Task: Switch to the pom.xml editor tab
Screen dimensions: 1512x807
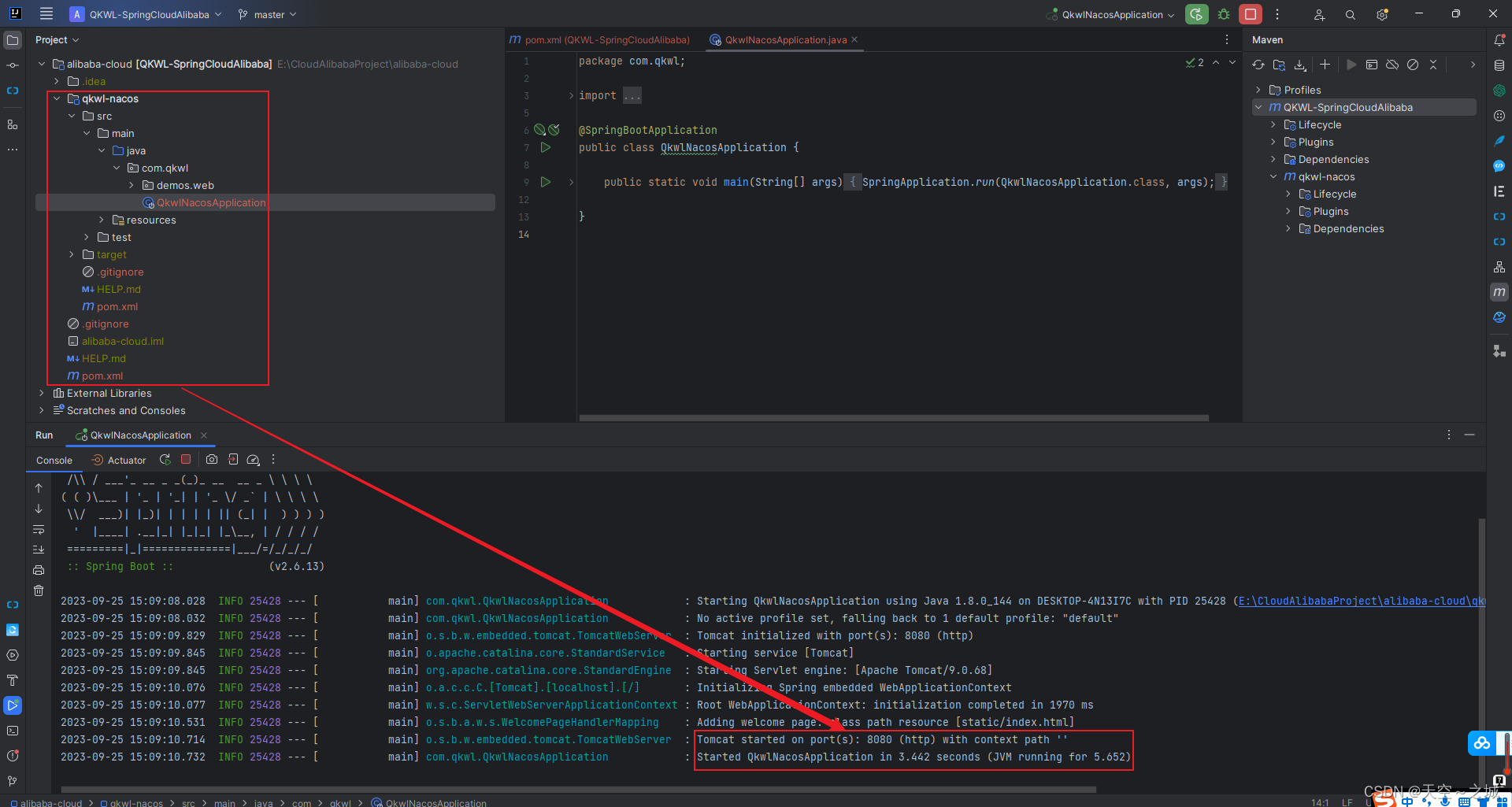Action: (x=599, y=40)
